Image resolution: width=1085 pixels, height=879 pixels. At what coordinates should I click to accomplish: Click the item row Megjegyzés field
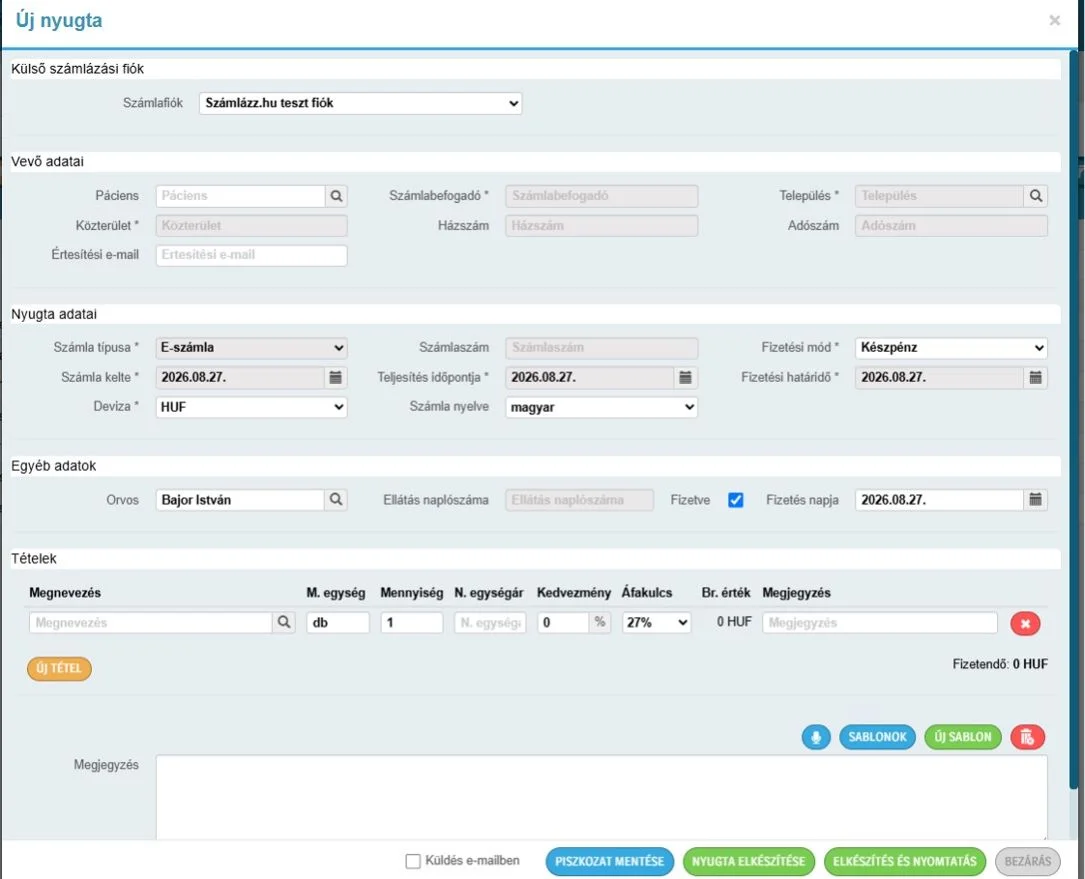(879, 622)
